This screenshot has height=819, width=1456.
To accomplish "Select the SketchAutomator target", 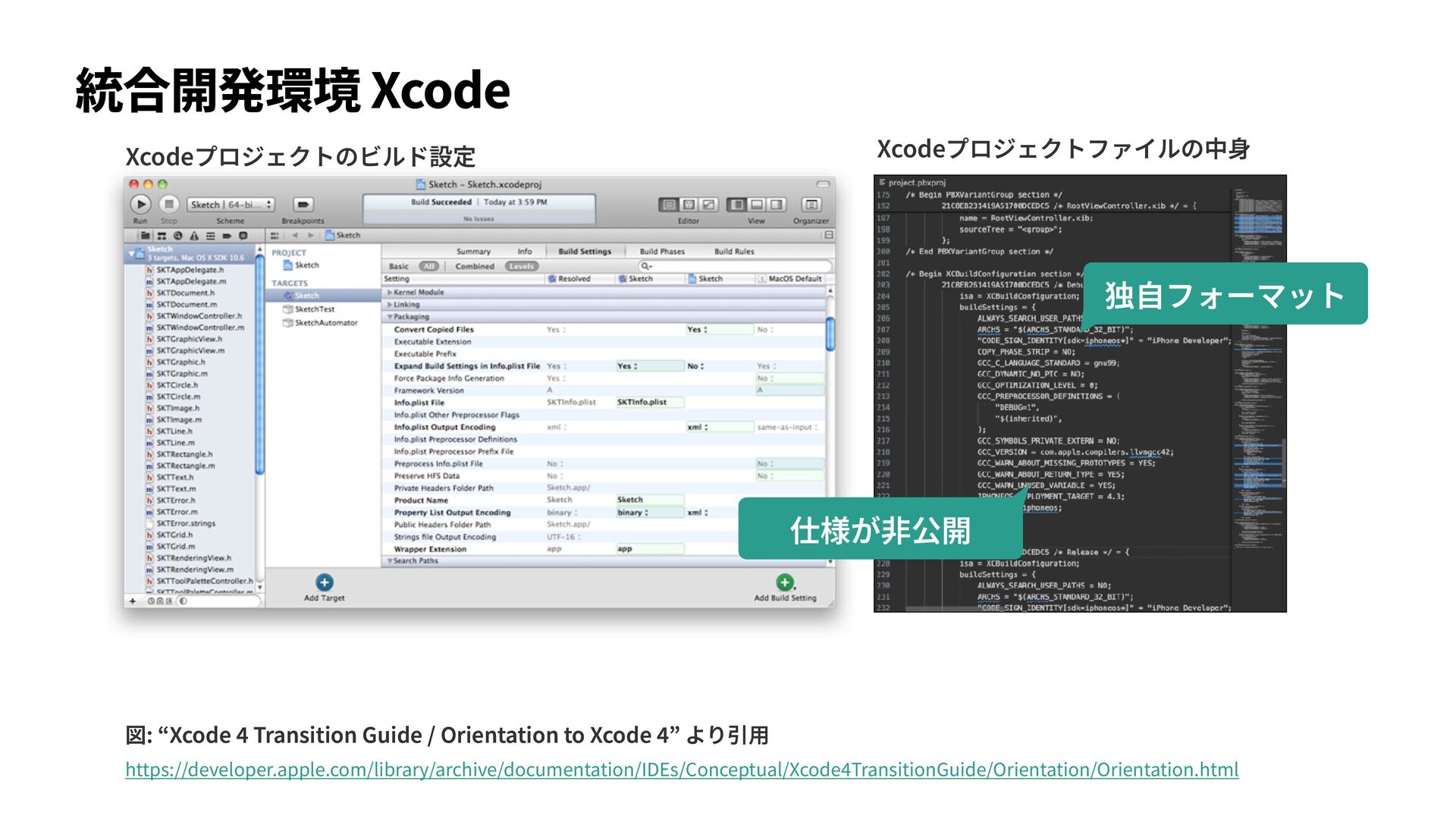I will [320, 323].
